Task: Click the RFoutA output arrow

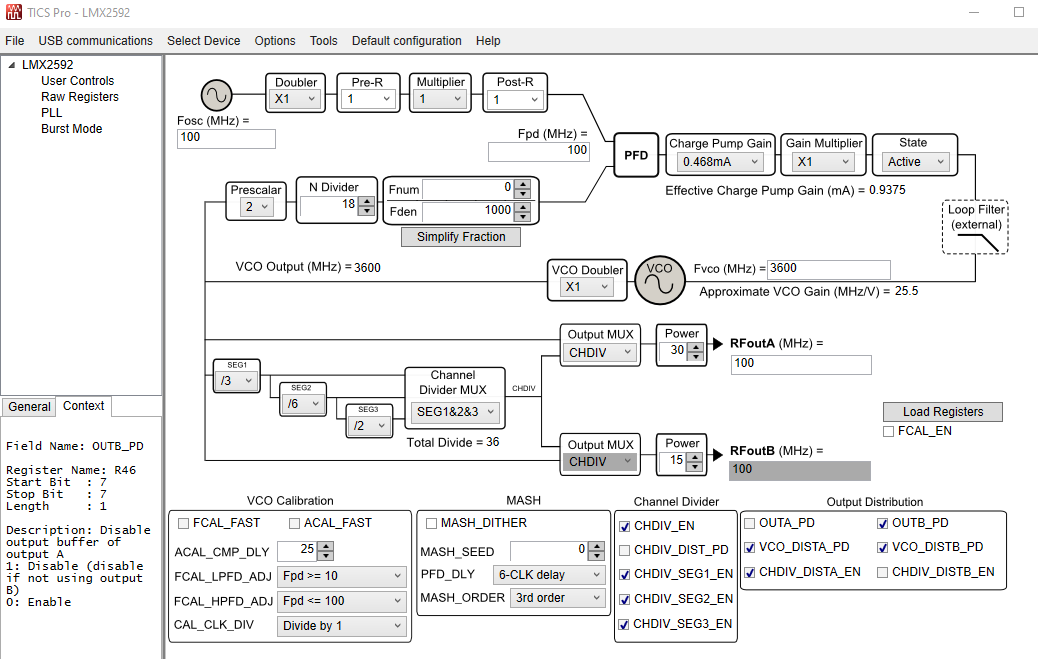Action: (x=718, y=343)
